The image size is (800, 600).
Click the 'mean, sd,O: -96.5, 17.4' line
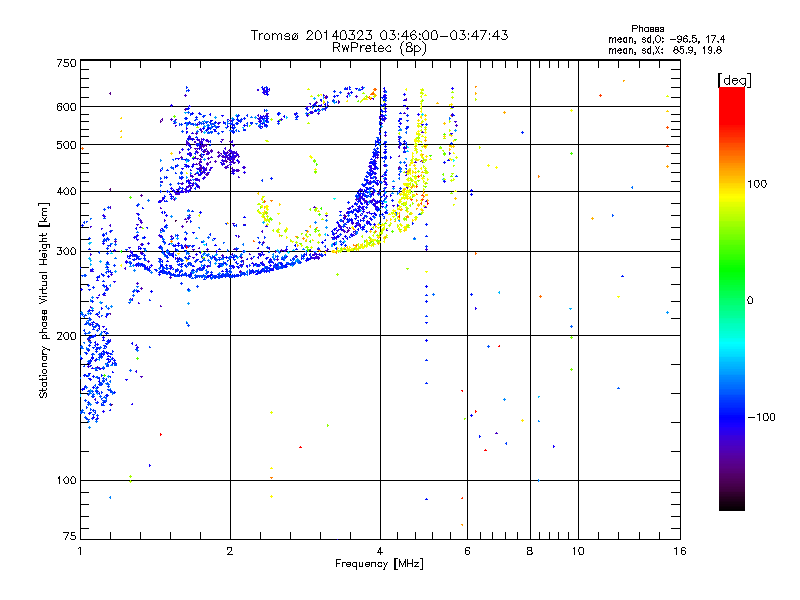point(666,39)
